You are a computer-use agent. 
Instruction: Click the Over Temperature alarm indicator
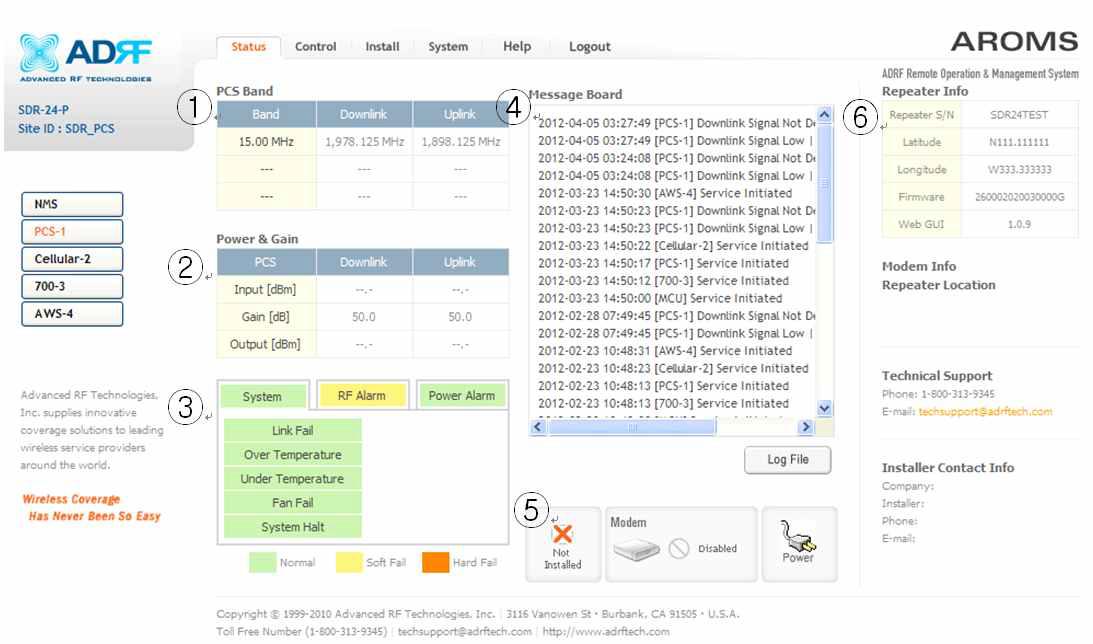293,454
